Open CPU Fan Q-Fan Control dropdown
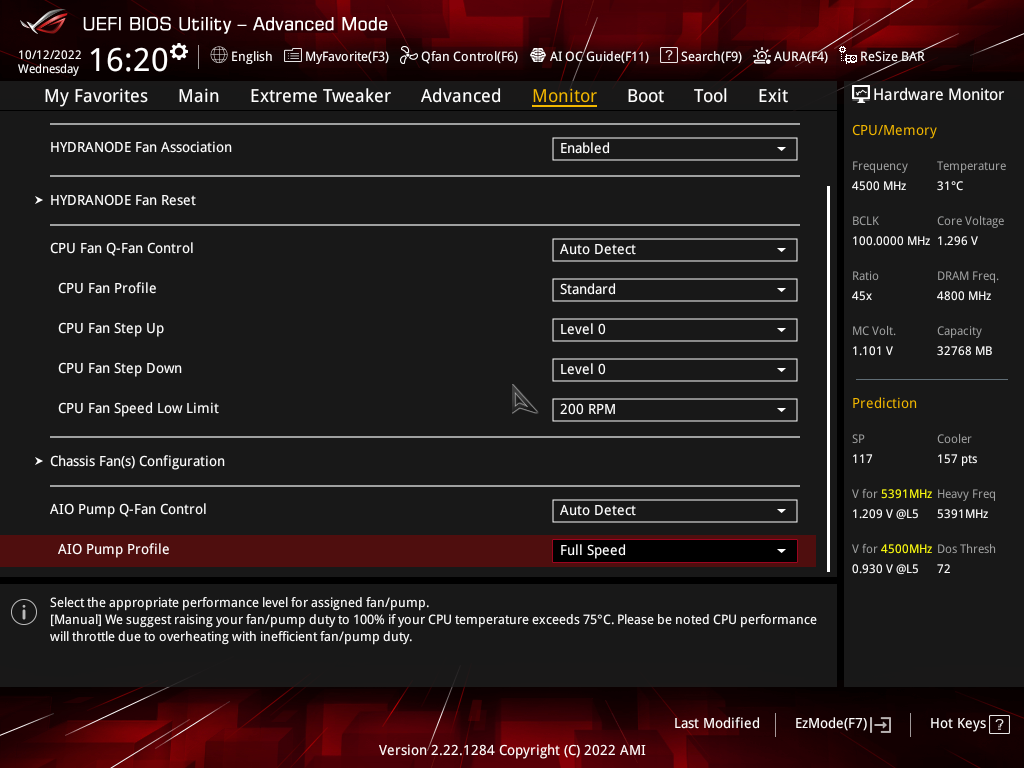 tap(675, 249)
